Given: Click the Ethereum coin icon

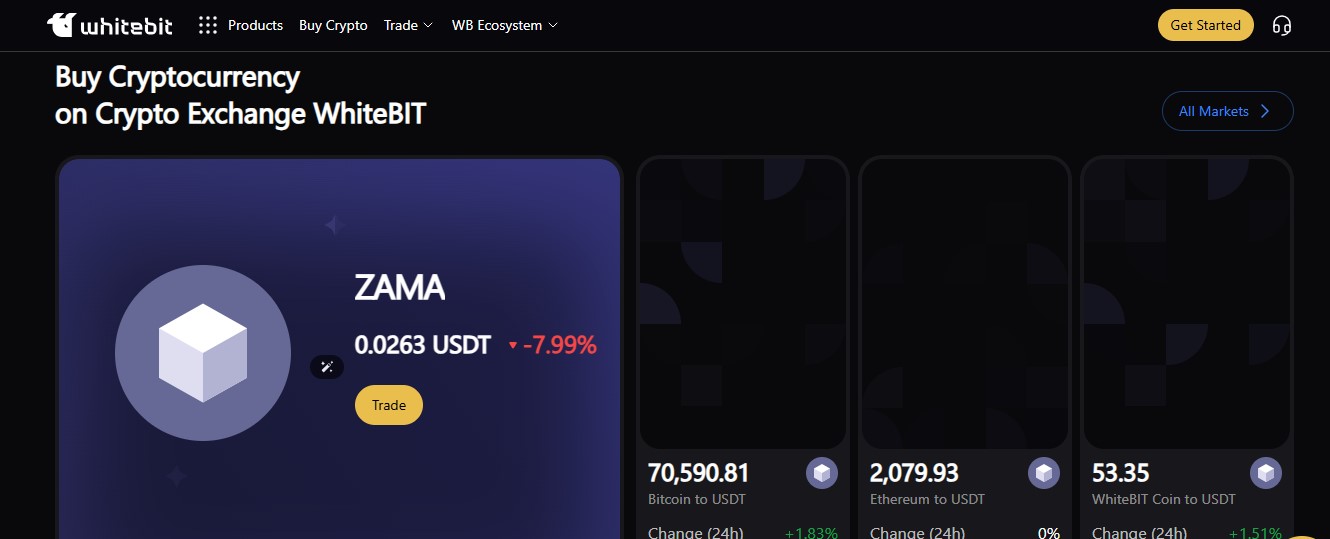Looking at the screenshot, I should [1044, 473].
